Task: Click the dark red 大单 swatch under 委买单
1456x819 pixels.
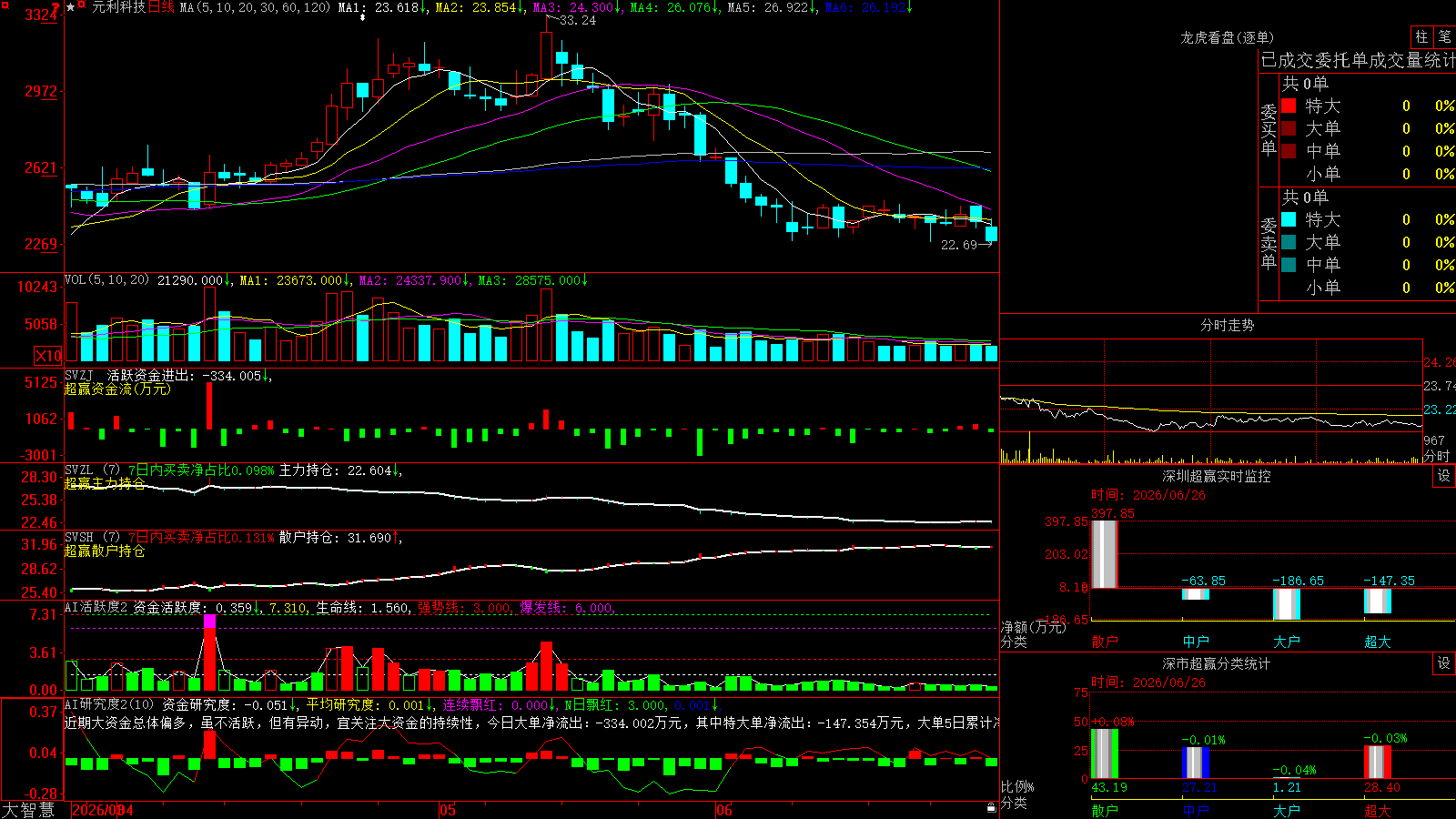Action: [x=1289, y=128]
